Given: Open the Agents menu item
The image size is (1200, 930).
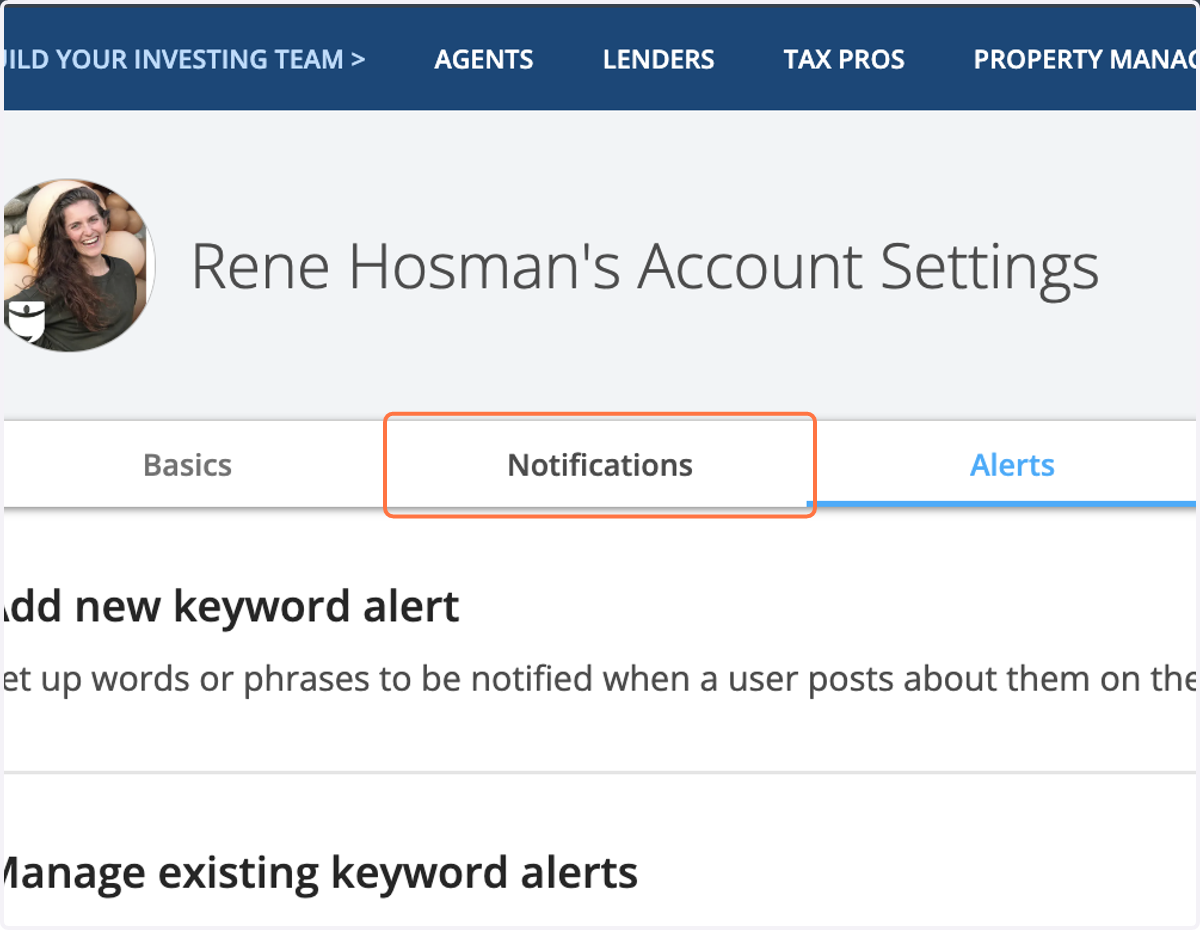Looking at the screenshot, I should click(x=484, y=59).
